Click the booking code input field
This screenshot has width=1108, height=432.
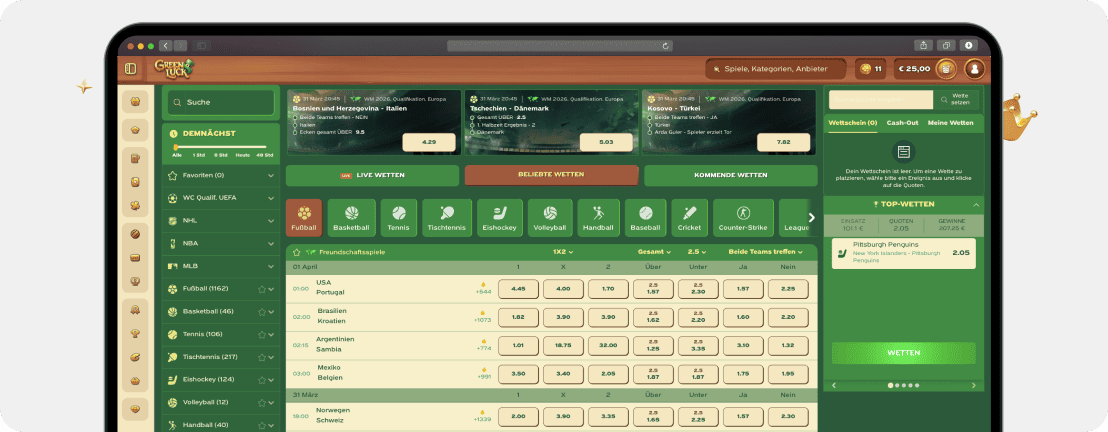(881, 99)
